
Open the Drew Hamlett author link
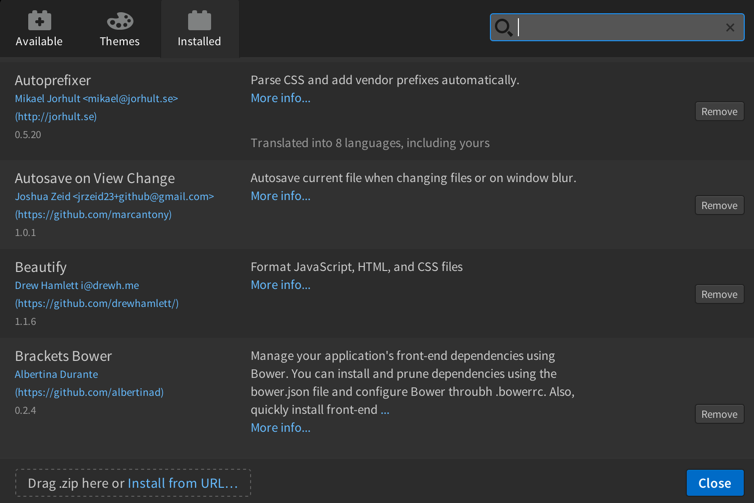point(77,286)
